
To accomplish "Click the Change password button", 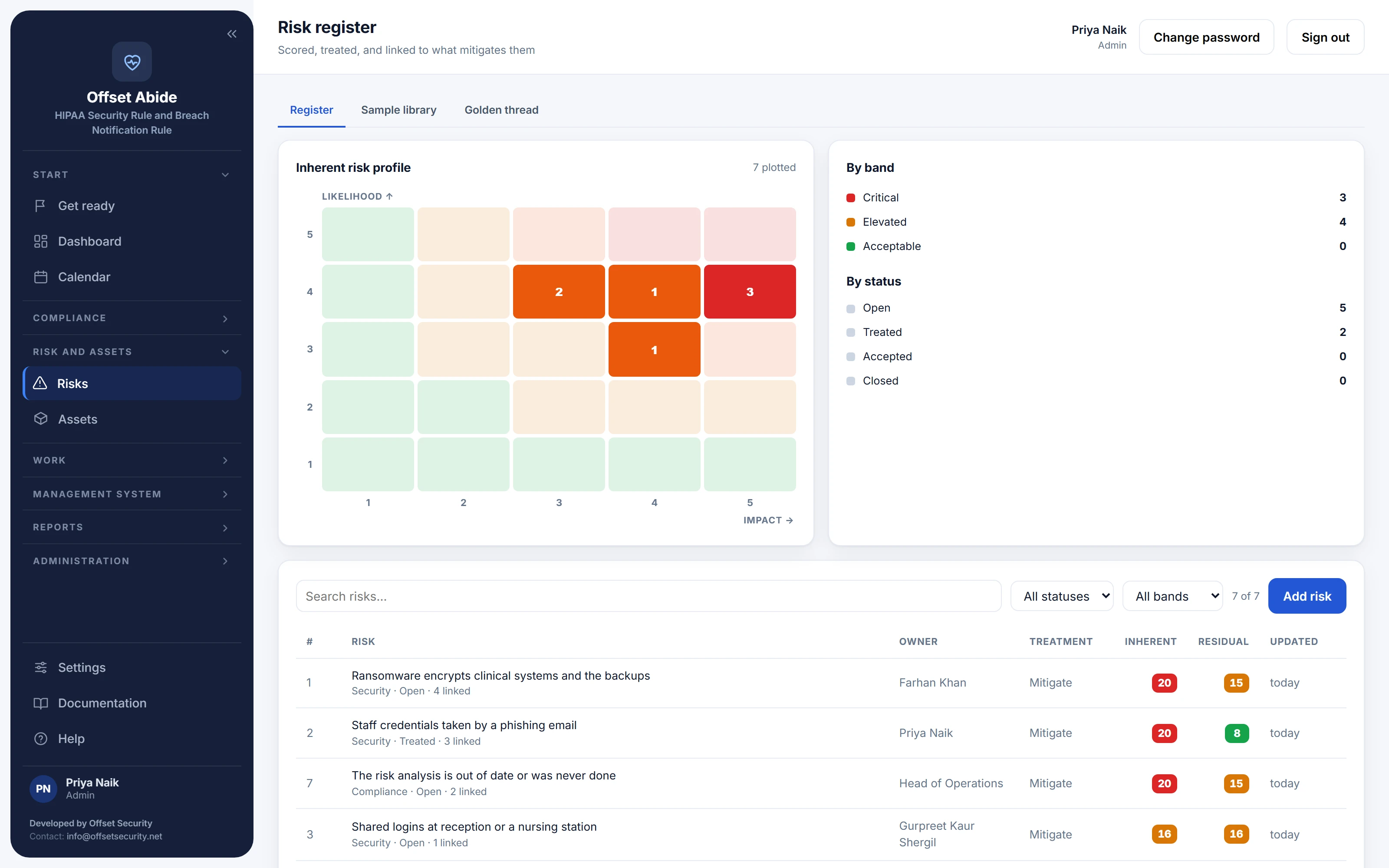I will click(1207, 37).
